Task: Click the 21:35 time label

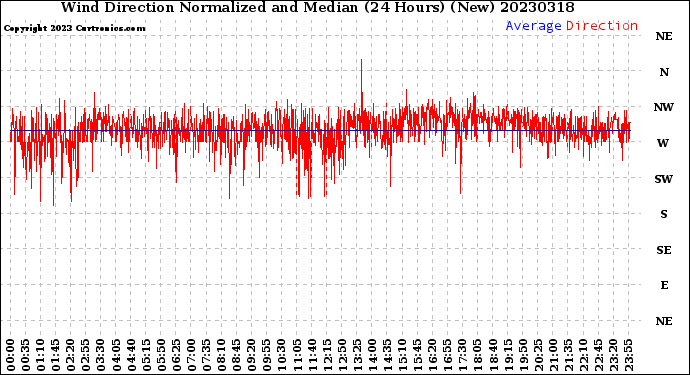Action: pyautogui.click(x=568, y=355)
